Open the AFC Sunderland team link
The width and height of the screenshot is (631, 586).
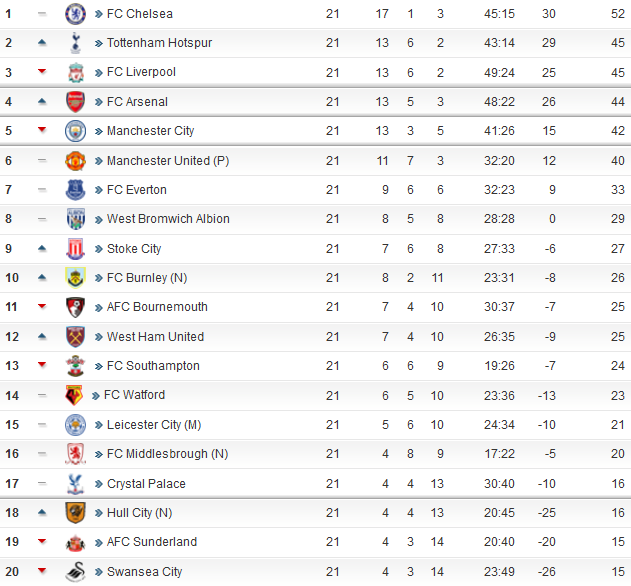[x=152, y=542]
